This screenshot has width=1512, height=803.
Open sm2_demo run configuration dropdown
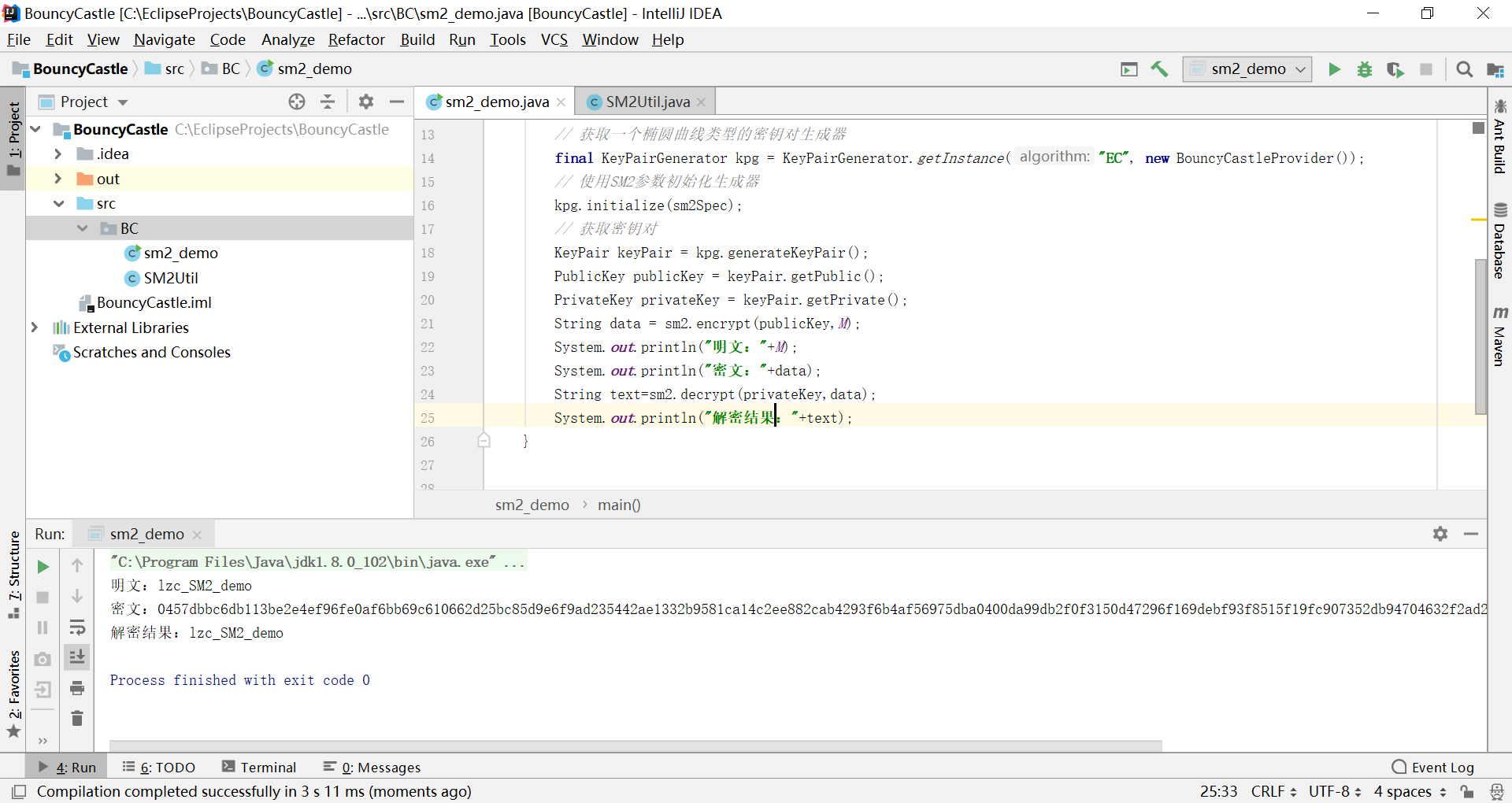pos(1247,69)
